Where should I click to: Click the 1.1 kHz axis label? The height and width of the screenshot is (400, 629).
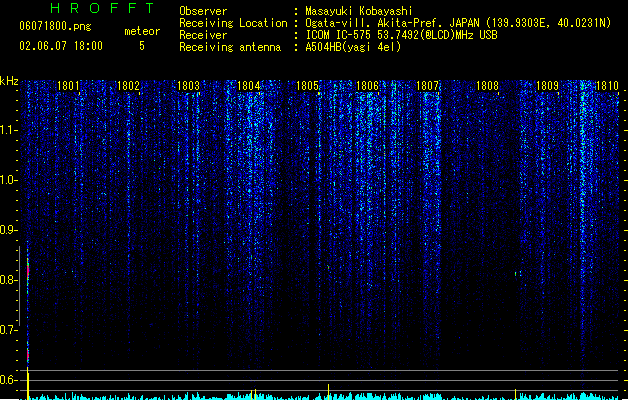pos(8,130)
